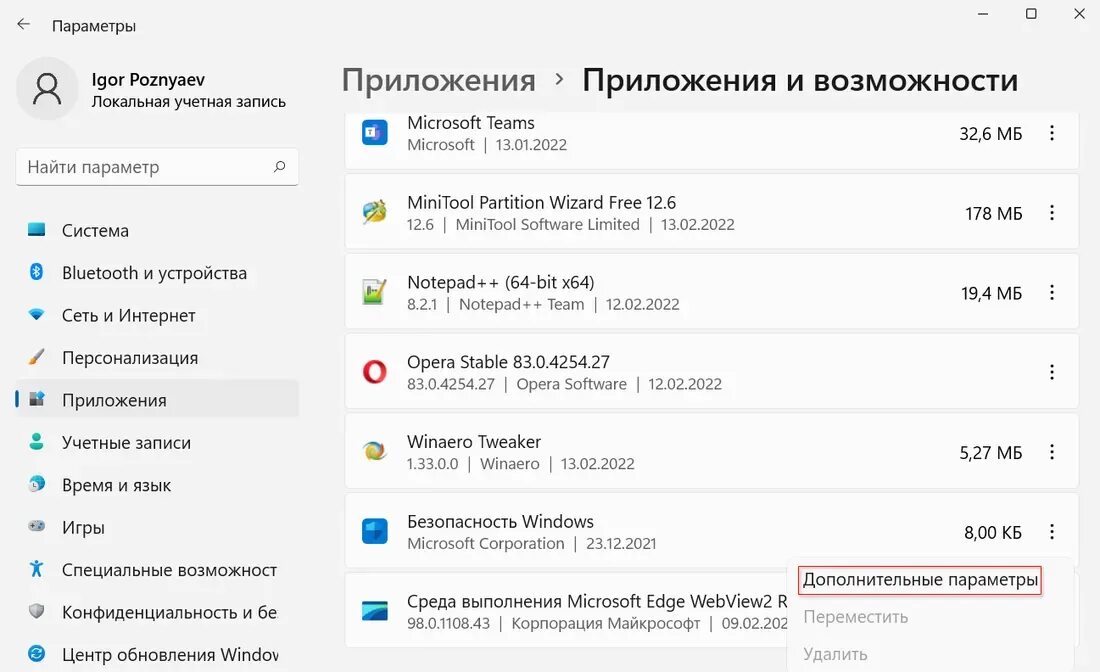This screenshot has width=1100, height=672.
Task: Click the Winaero Tweaker app icon
Action: (375, 451)
